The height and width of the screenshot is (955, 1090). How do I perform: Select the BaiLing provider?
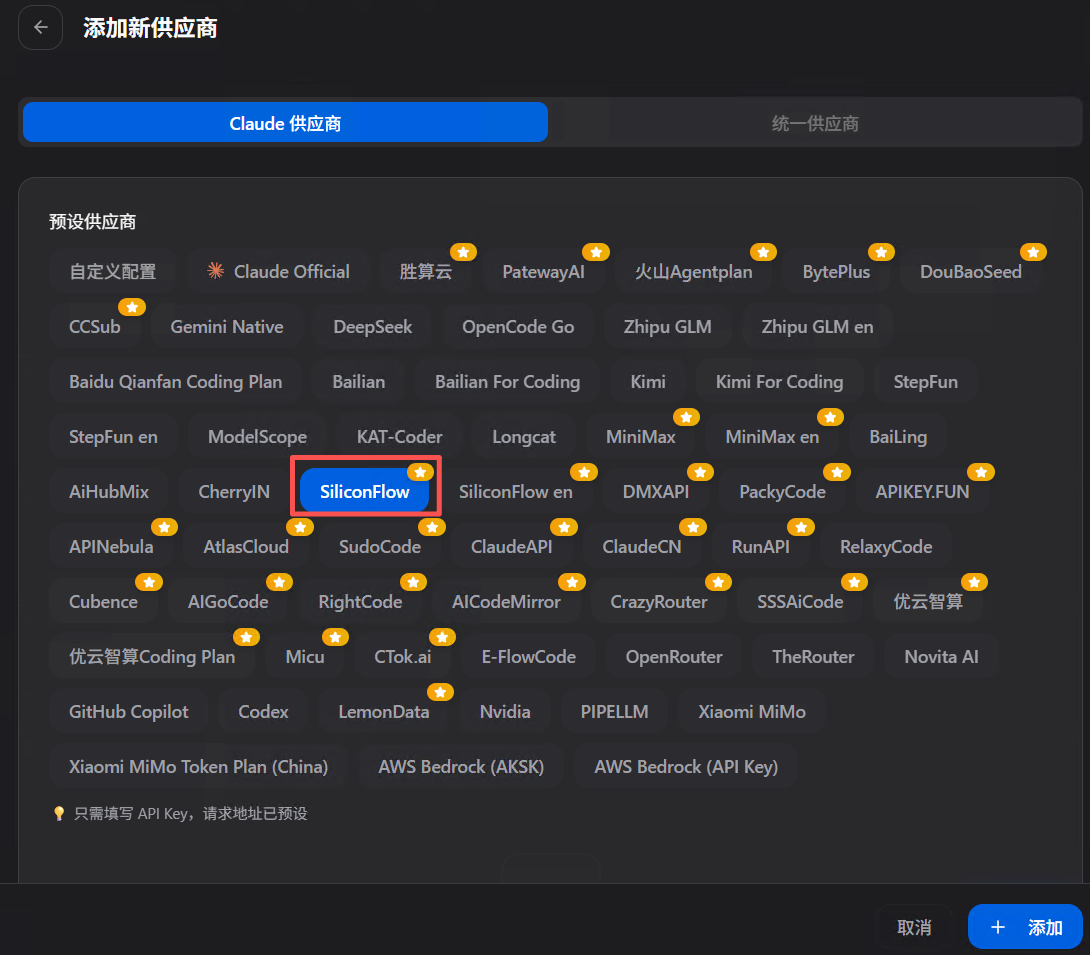coord(897,436)
